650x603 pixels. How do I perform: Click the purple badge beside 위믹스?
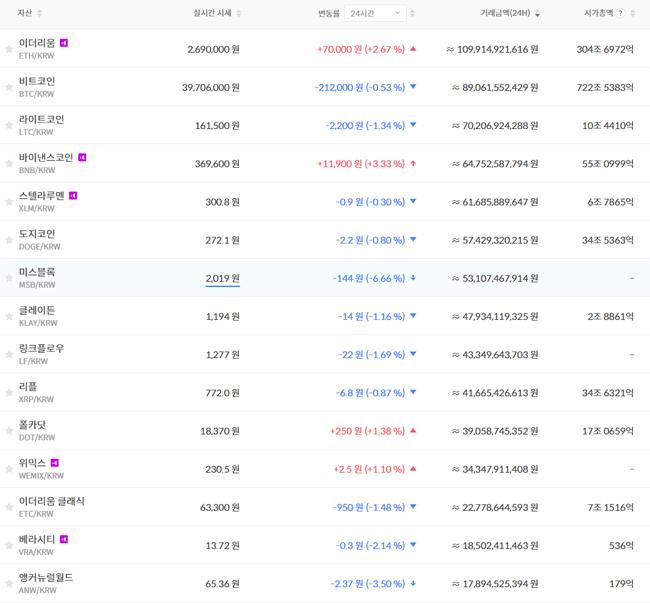[54, 462]
